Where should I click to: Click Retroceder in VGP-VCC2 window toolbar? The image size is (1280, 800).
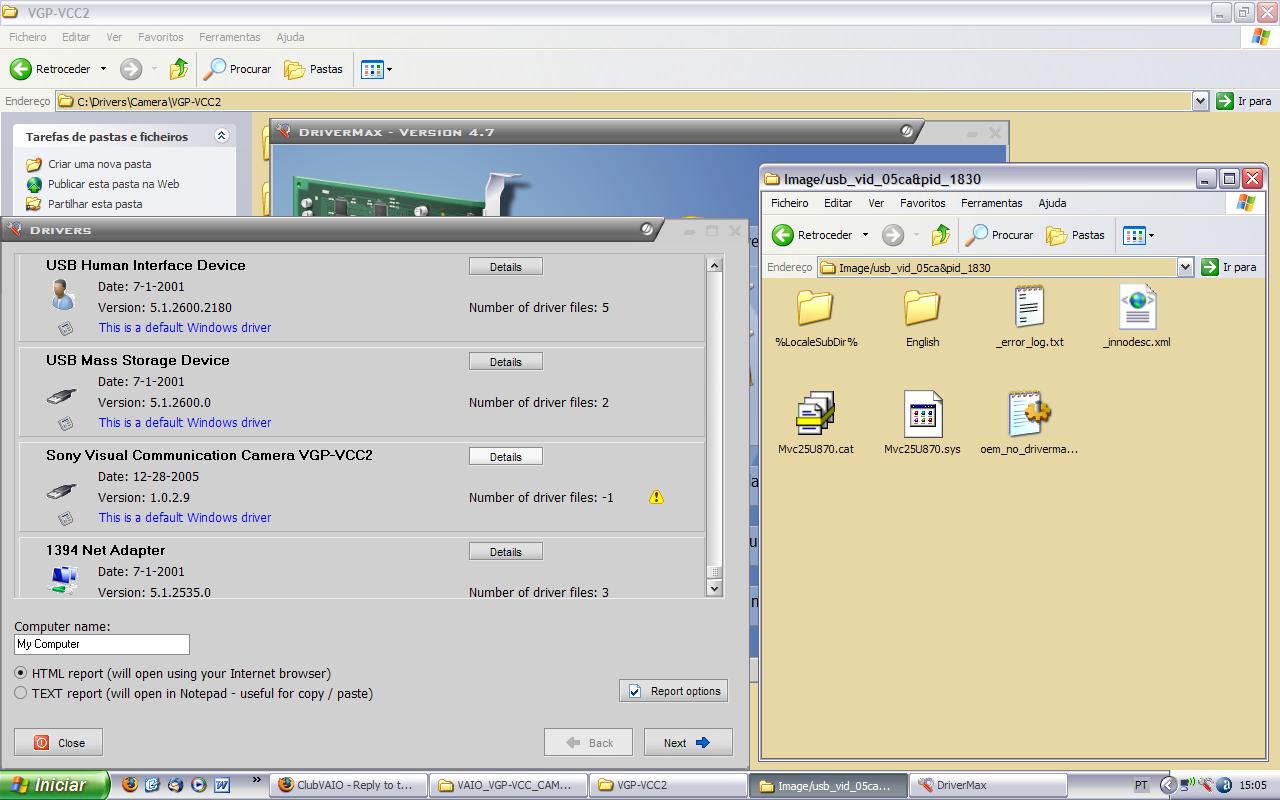[x=50, y=69]
